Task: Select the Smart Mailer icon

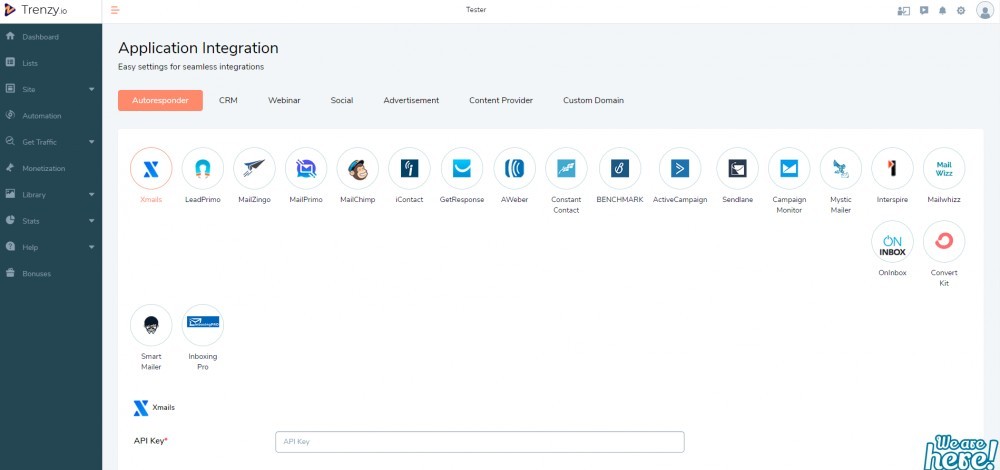Action: click(151, 325)
